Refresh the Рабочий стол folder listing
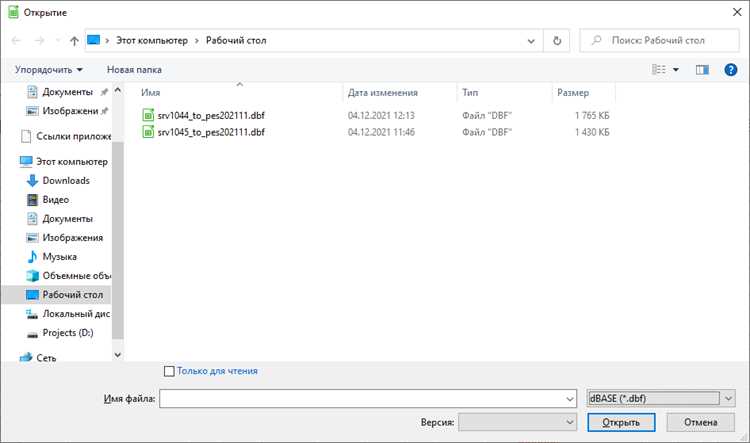The image size is (750, 443). coord(557,41)
